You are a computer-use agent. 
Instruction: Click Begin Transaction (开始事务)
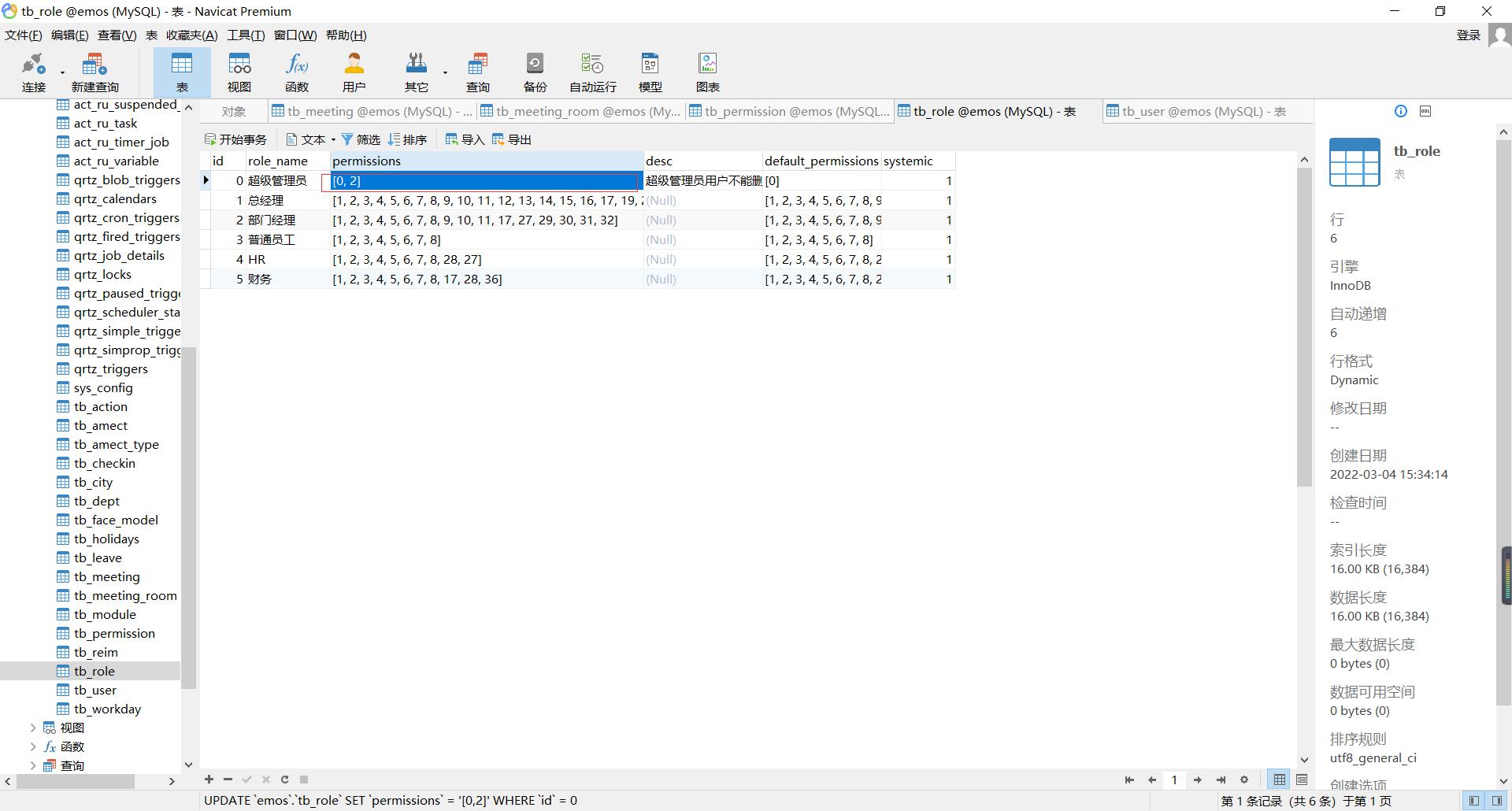click(x=236, y=139)
